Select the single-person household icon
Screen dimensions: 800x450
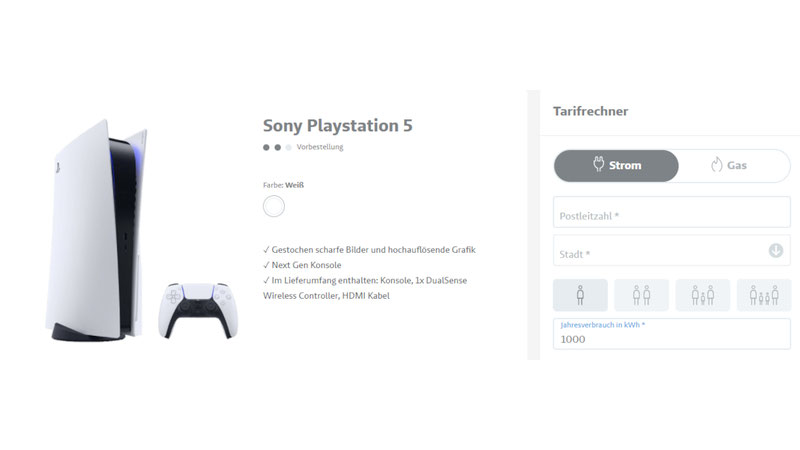580,295
